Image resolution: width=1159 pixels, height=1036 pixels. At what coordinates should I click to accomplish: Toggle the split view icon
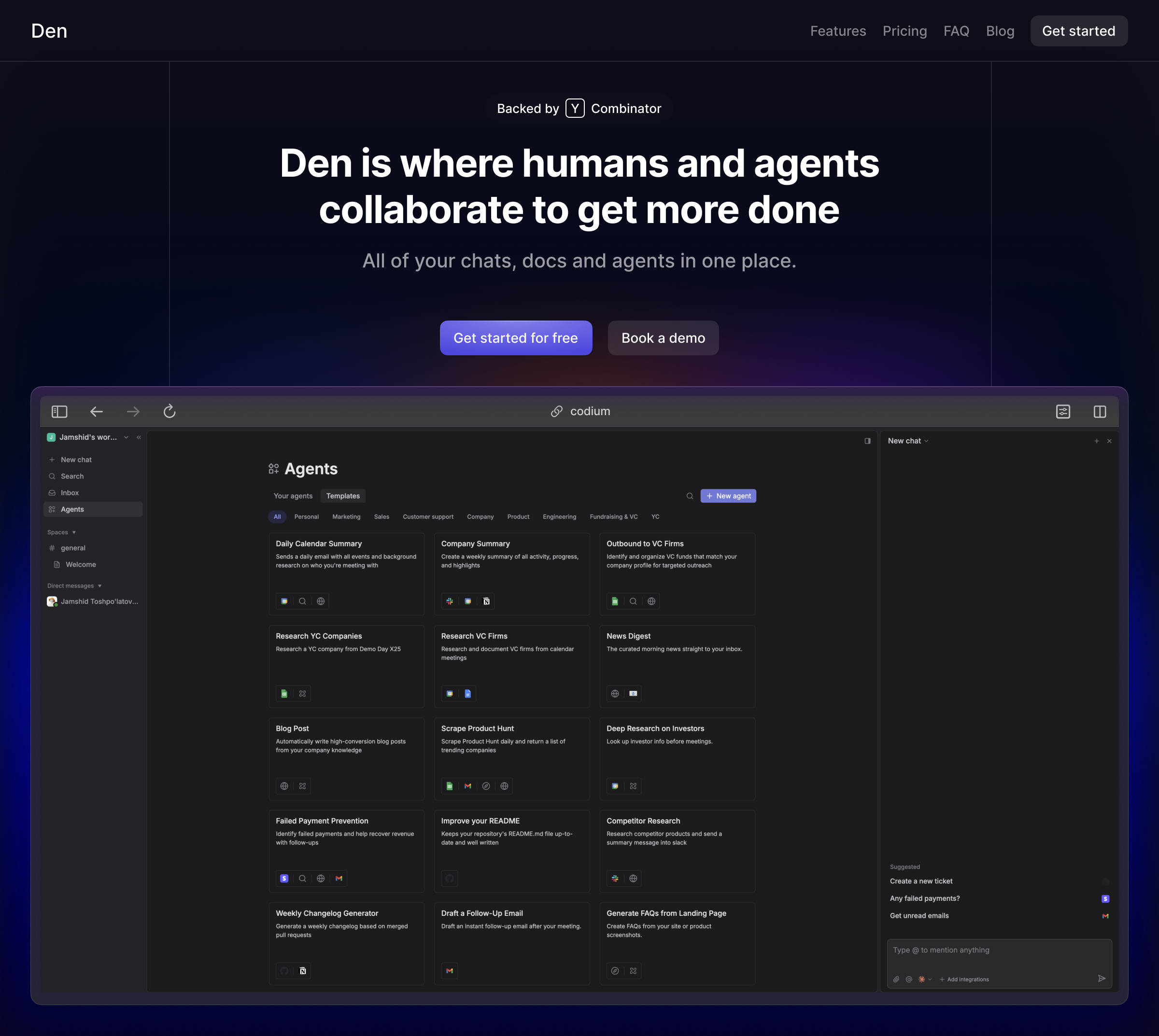click(1099, 412)
